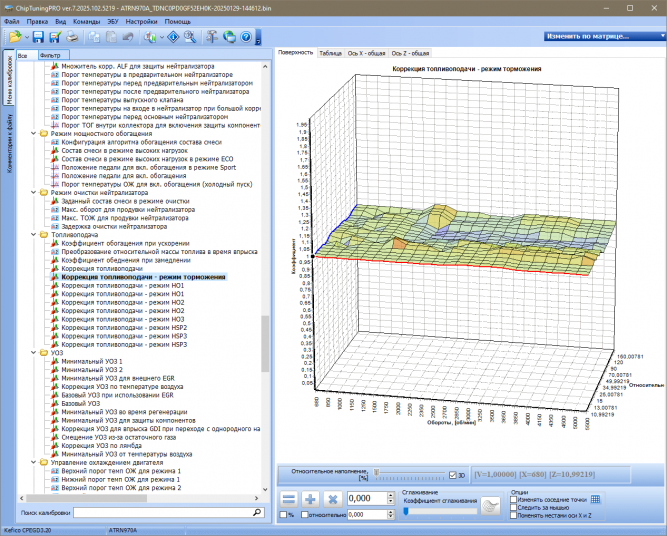The height and width of the screenshot is (536, 667).
Task: Click the copy toolbar icon
Action: (x=94, y=37)
